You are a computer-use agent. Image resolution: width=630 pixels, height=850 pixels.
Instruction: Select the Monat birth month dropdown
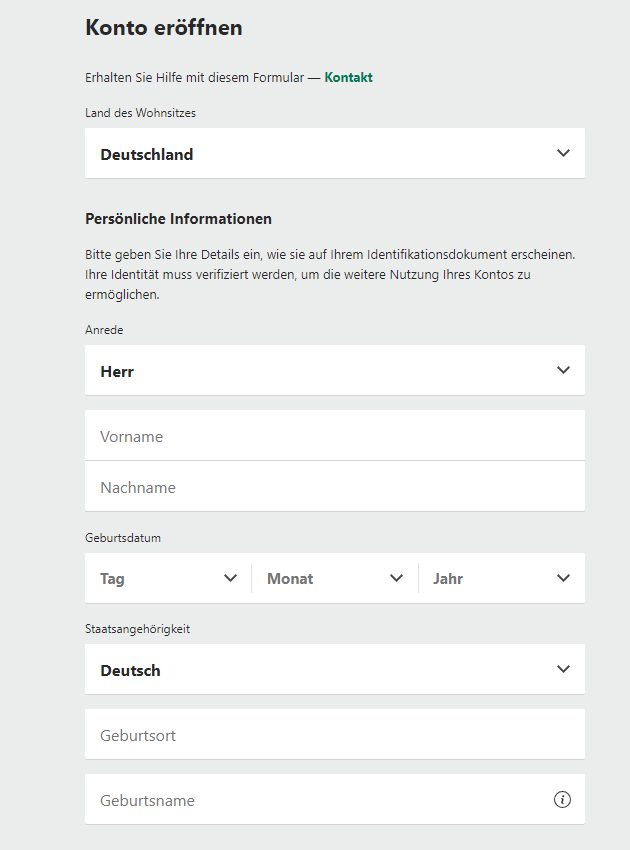[x=335, y=578]
